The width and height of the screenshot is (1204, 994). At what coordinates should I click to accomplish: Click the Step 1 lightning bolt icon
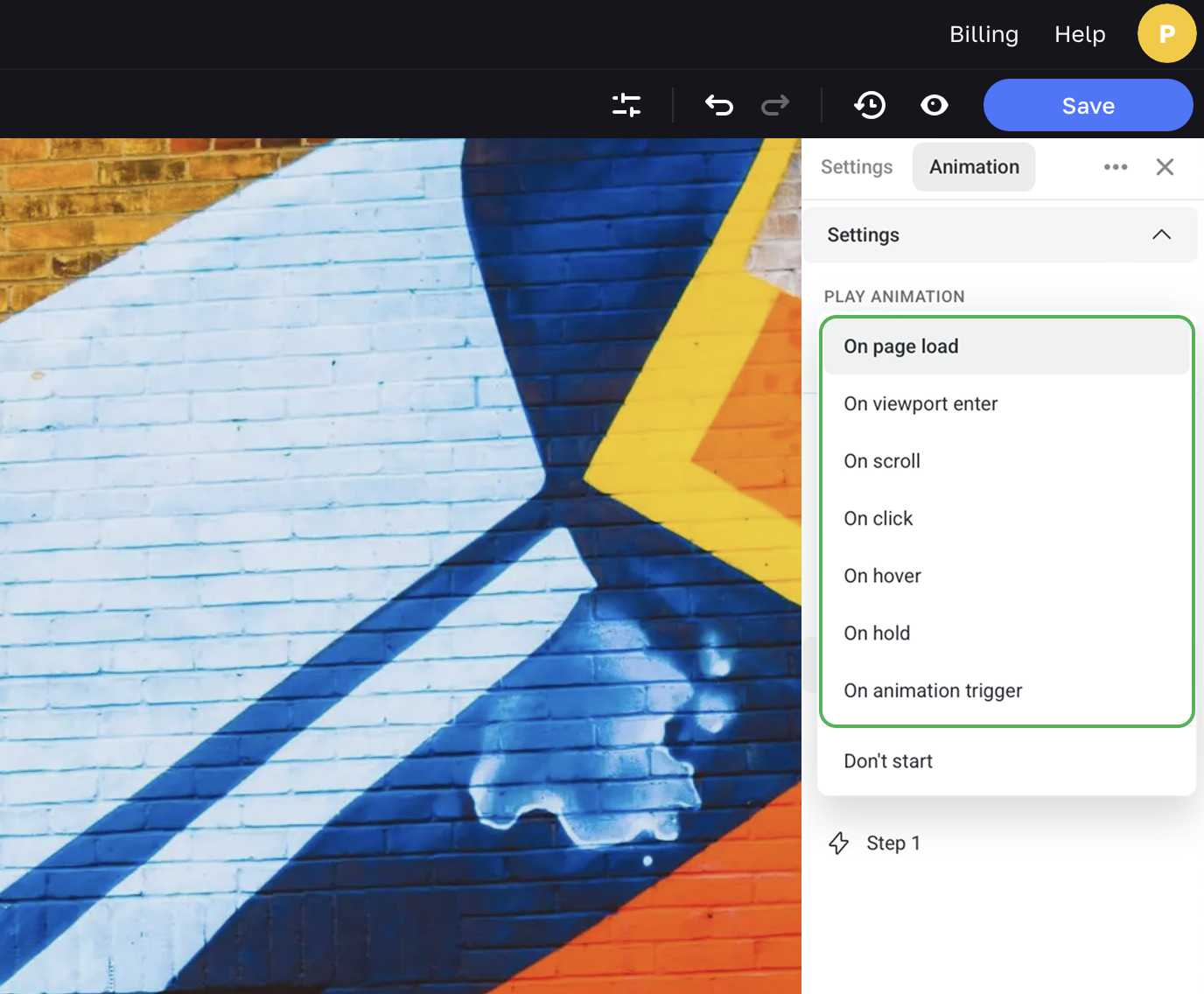tap(839, 843)
